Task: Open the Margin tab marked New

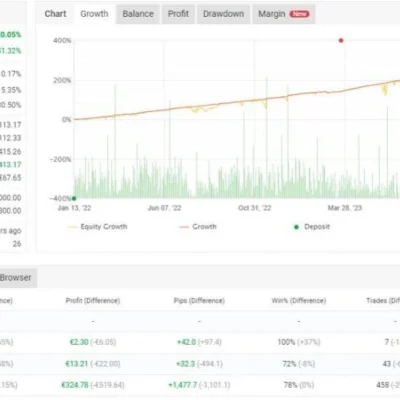Action: (284, 14)
